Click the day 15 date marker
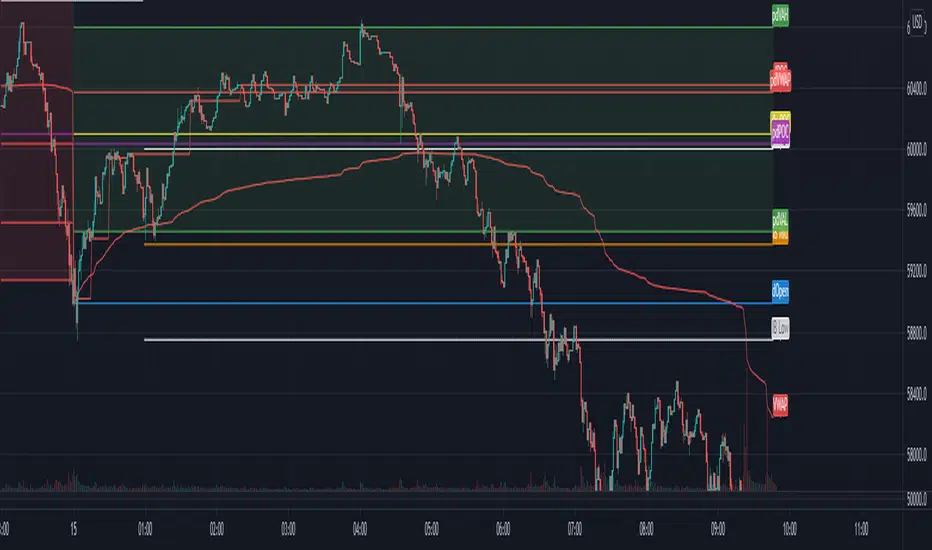This screenshot has width=932, height=550. (73, 529)
